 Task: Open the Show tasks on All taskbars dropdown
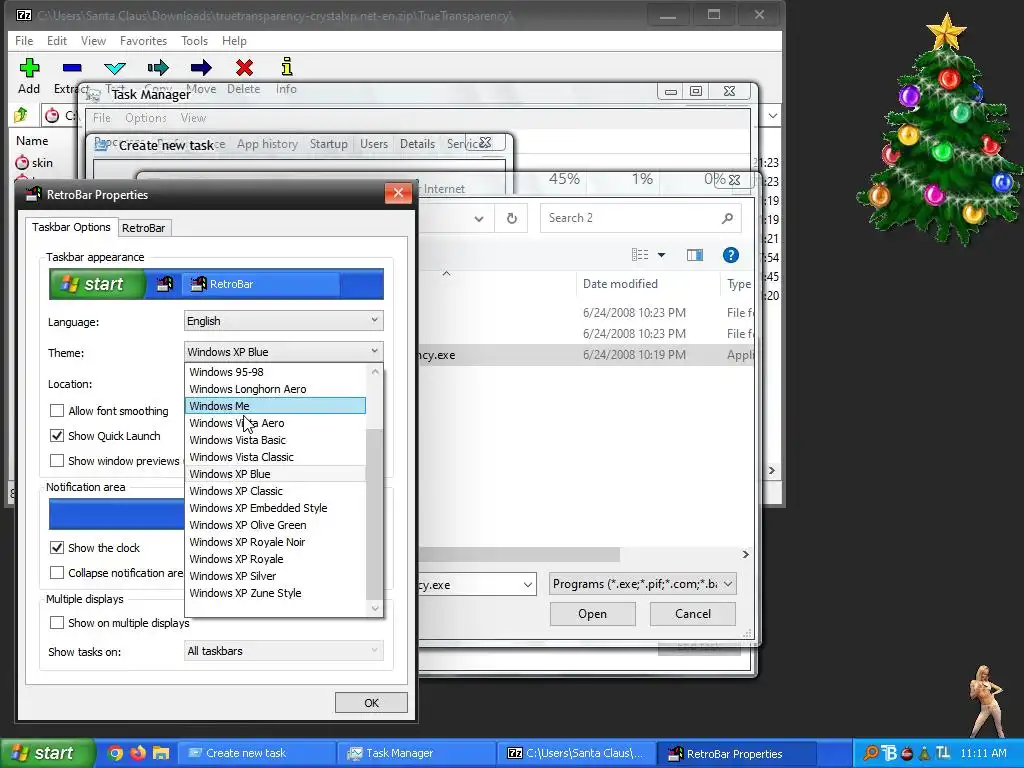tap(283, 651)
